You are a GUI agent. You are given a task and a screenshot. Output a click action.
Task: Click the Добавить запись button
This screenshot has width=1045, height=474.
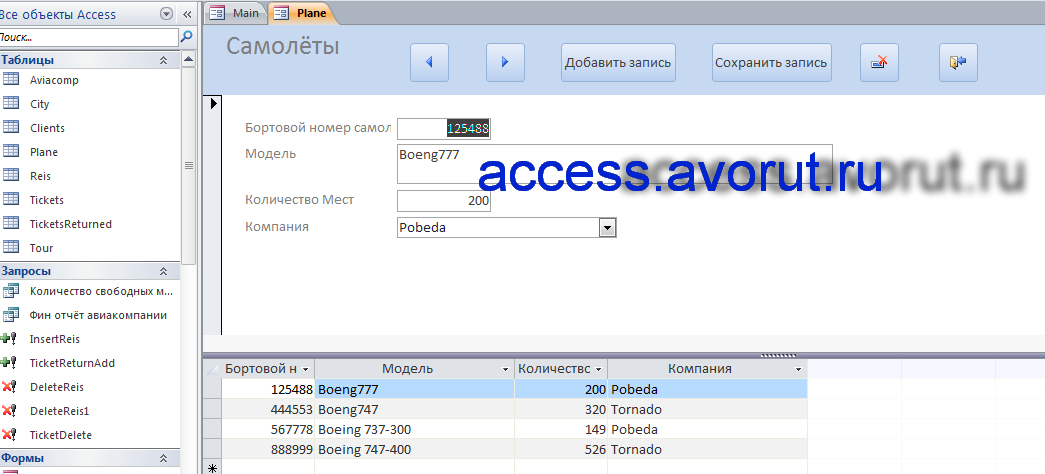tap(618, 63)
